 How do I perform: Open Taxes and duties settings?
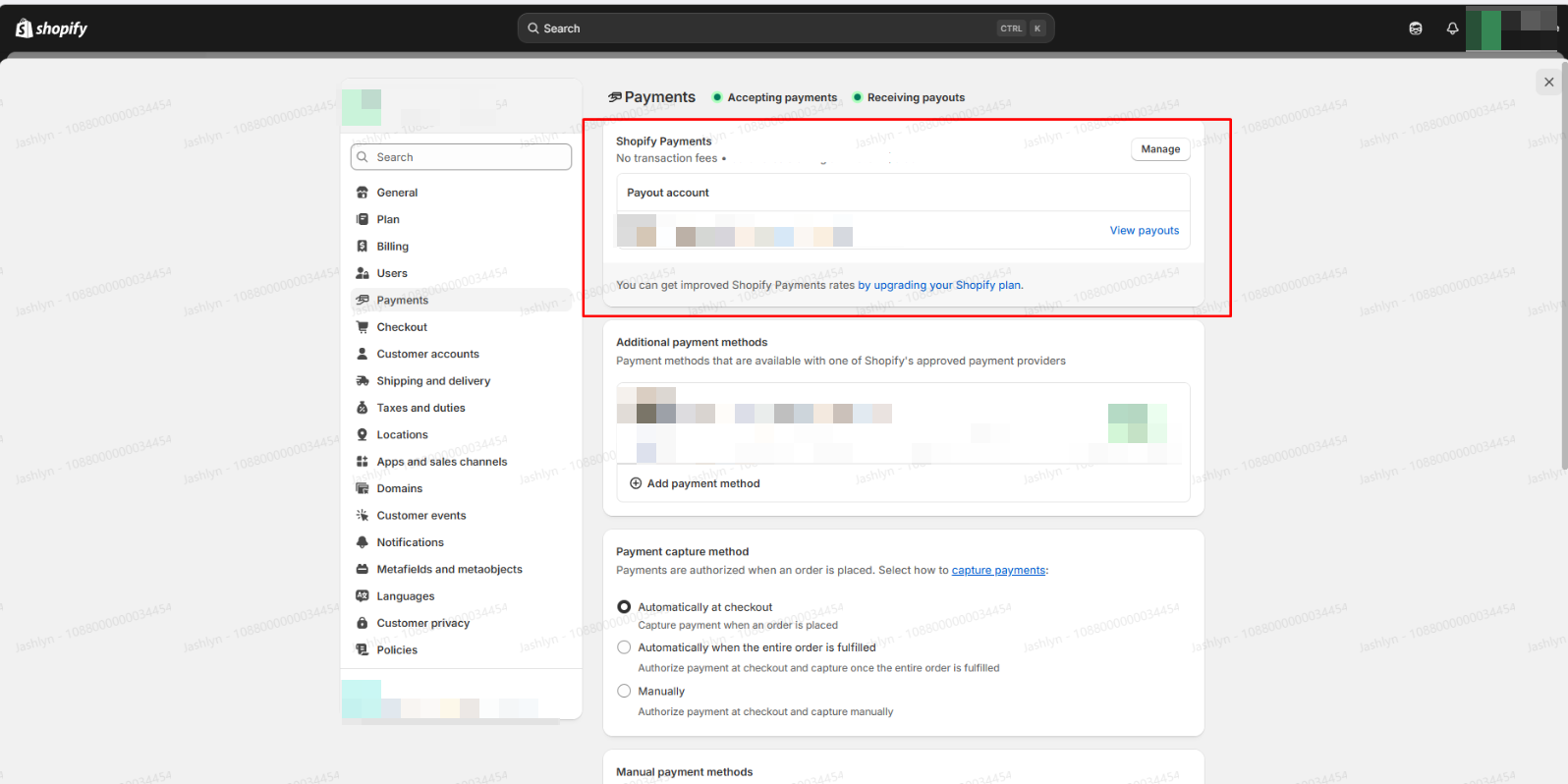[x=420, y=408]
